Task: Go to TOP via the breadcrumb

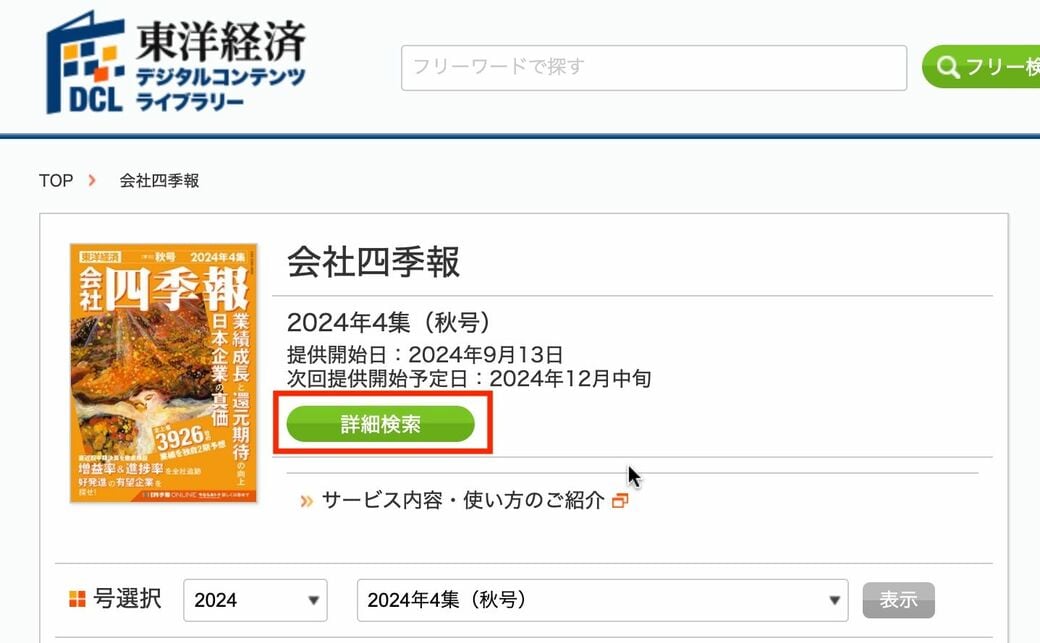Action: click(x=55, y=180)
